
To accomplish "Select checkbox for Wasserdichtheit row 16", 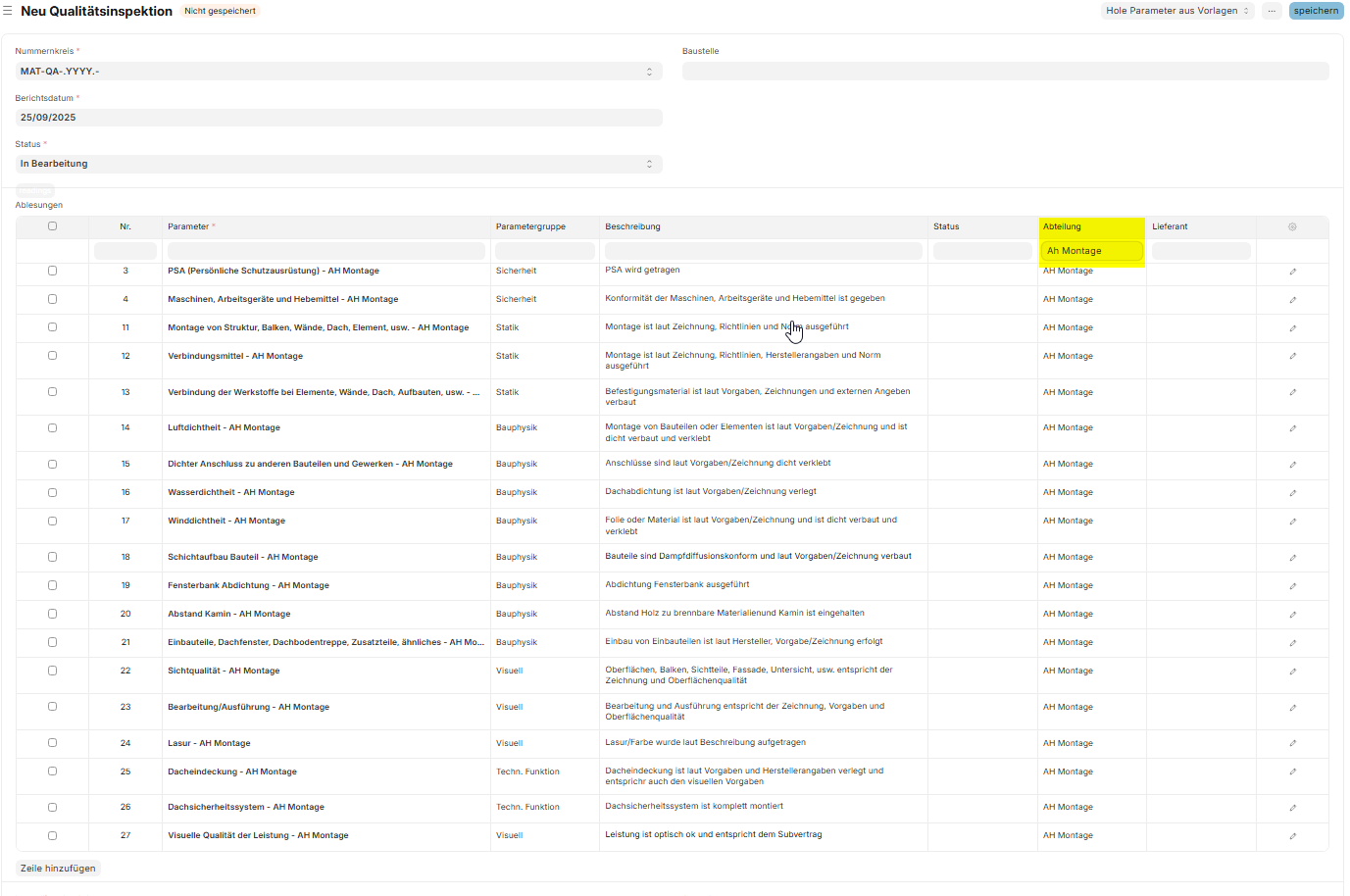I will (53, 492).
